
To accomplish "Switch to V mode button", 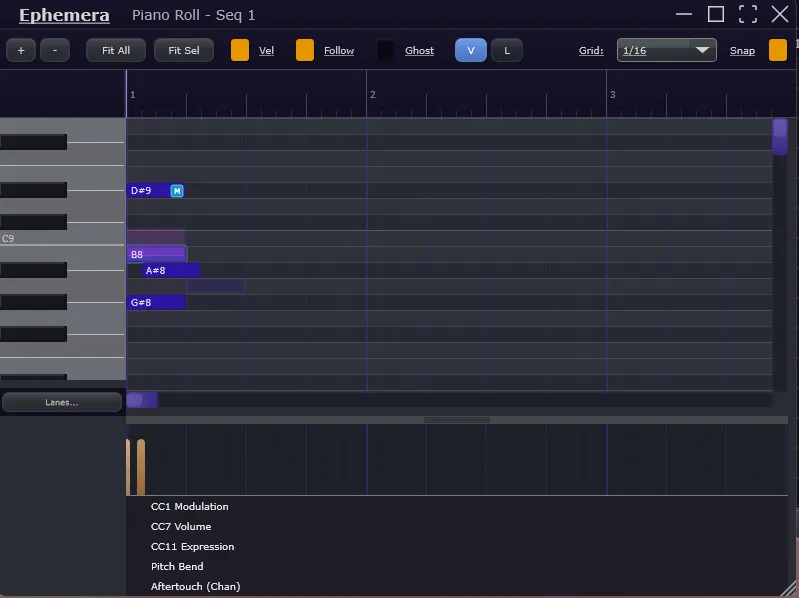I will [x=471, y=50].
